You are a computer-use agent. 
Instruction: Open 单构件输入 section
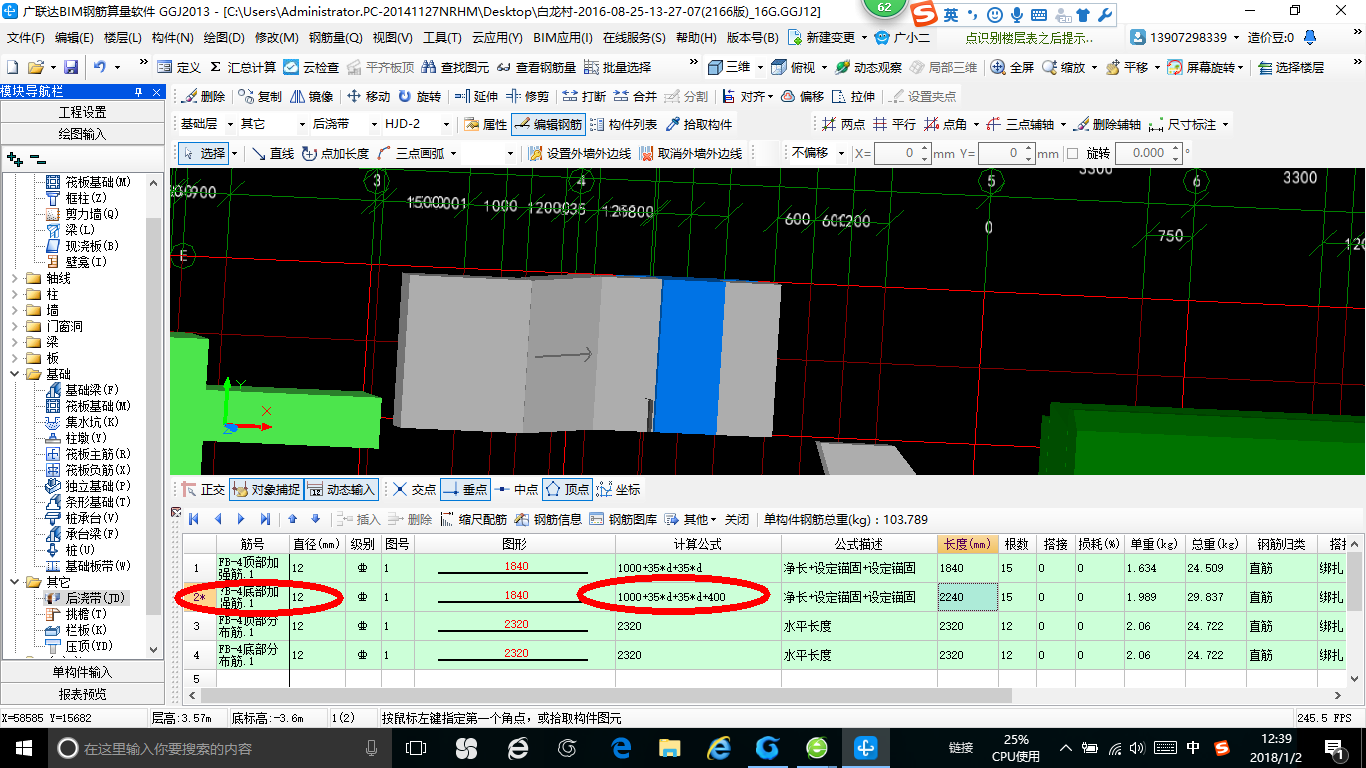82,672
